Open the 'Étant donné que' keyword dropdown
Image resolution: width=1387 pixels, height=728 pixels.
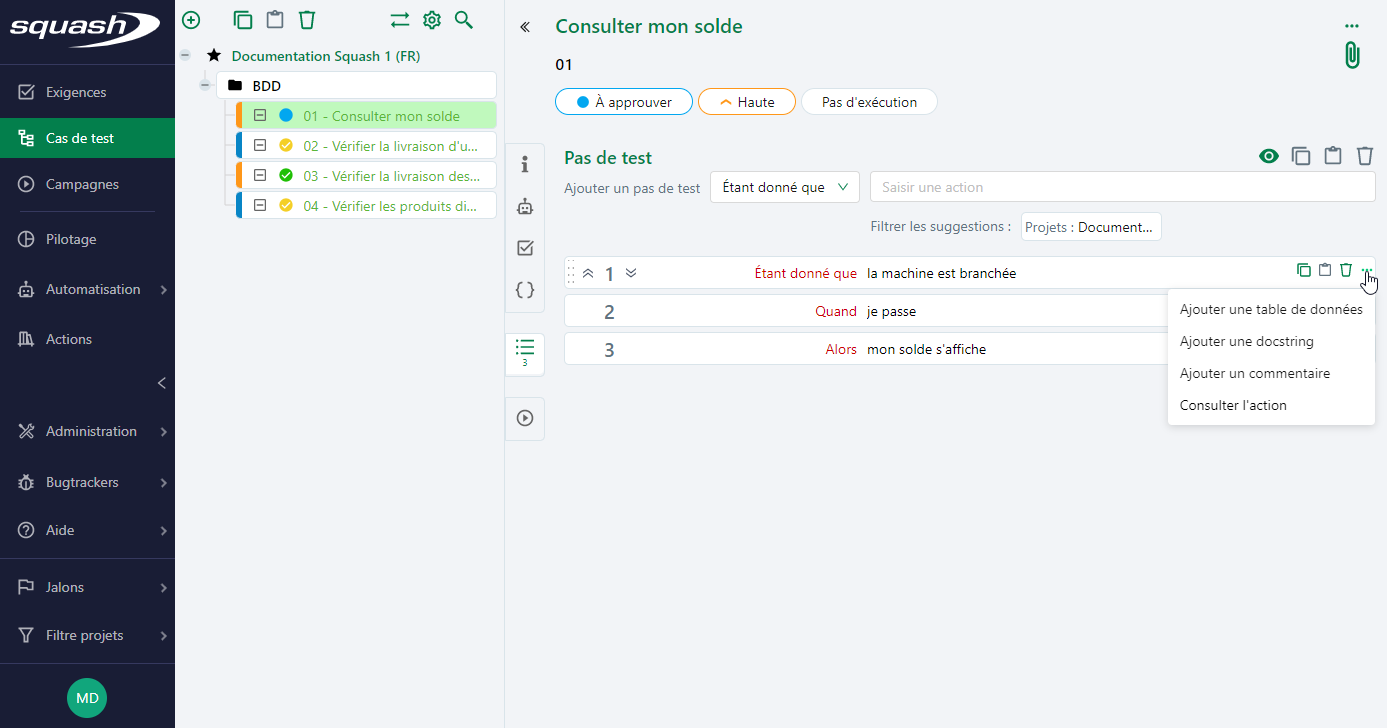784,187
